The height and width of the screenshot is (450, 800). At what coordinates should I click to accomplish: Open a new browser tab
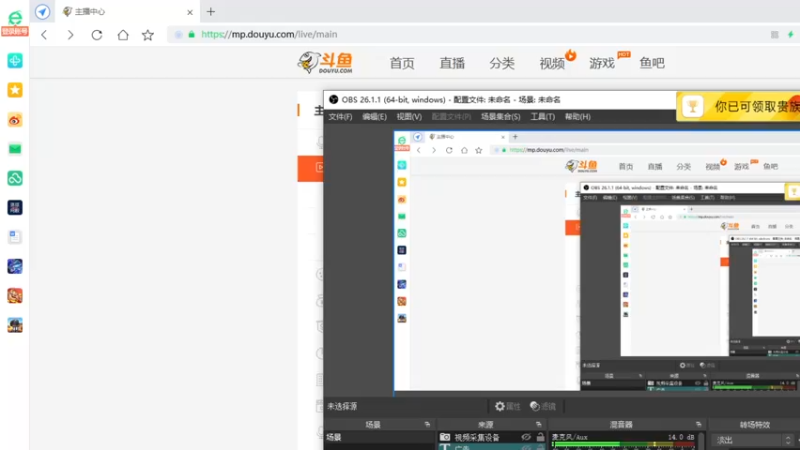pyautogui.click(x=211, y=12)
